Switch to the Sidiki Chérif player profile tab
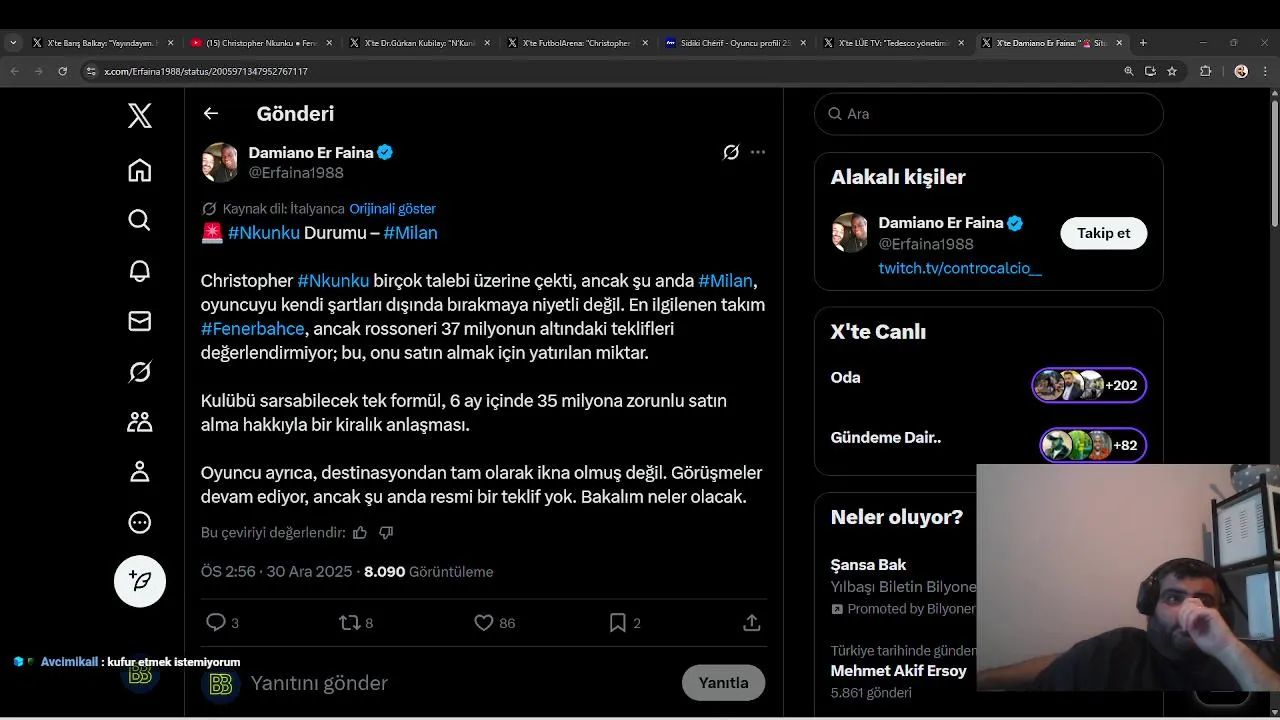Image resolution: width=1280 pixels, height=720 pixels. click(x=735, y=43)
